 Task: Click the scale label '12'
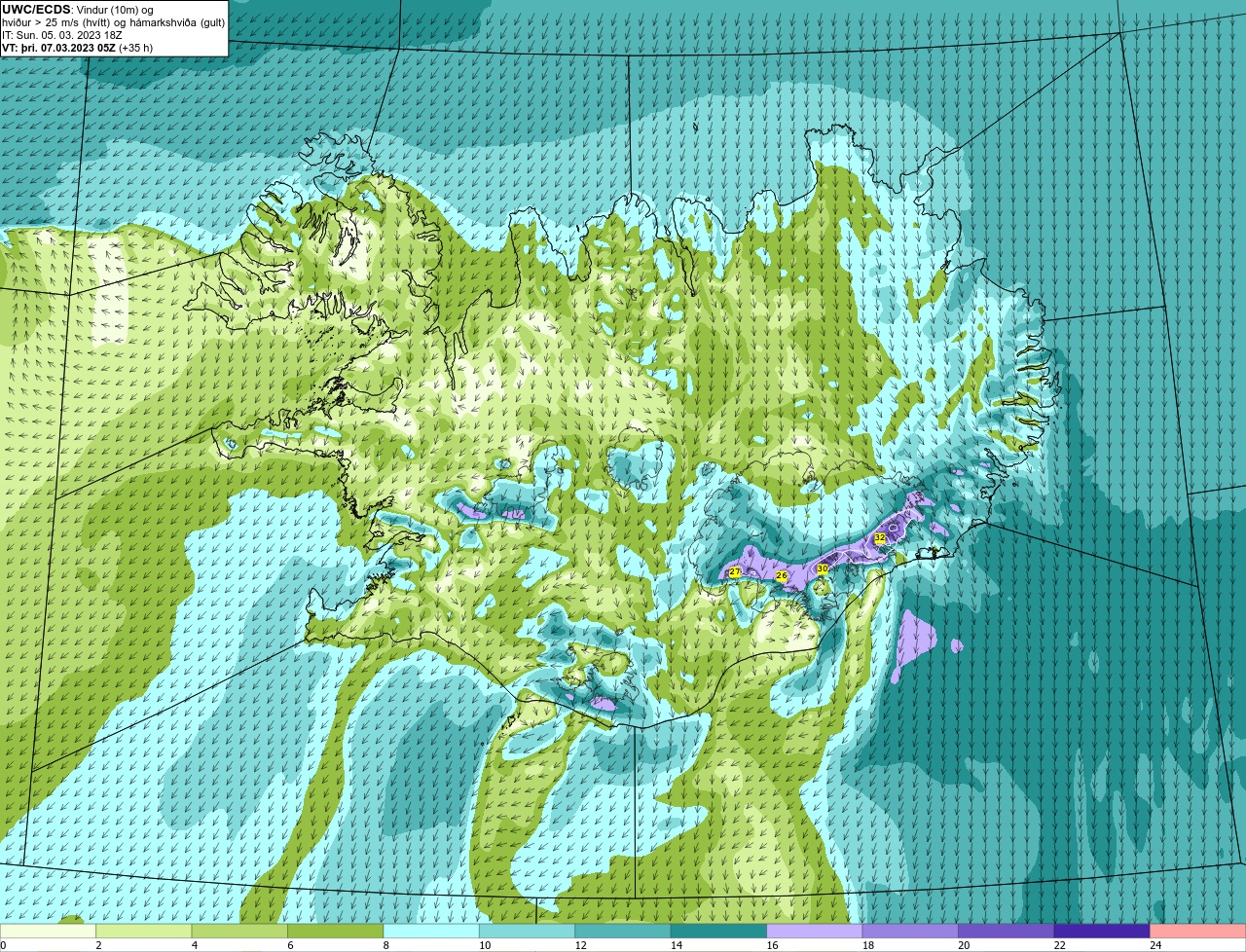pyautogui.click(x=581, y=945)
